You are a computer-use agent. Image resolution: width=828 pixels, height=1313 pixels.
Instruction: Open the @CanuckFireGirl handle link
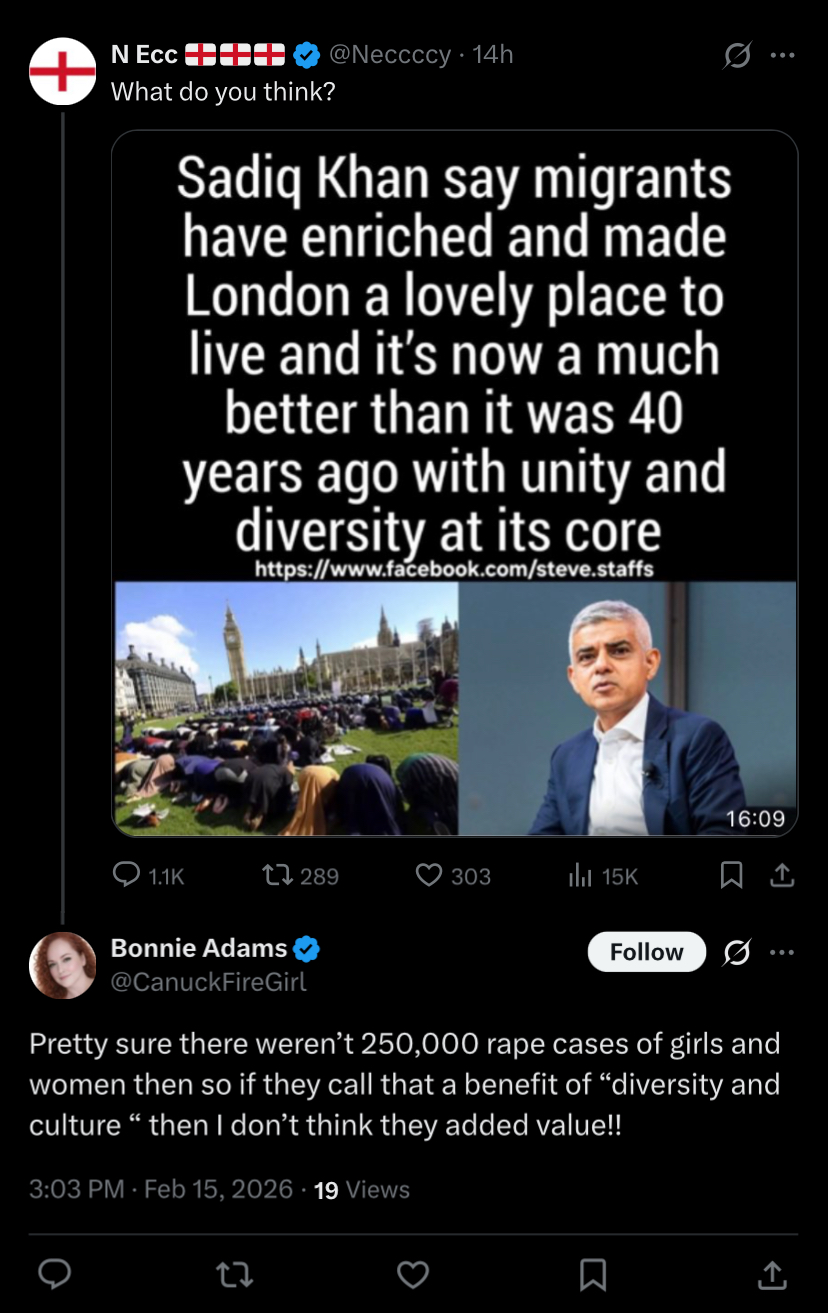[x=208, y=982]
